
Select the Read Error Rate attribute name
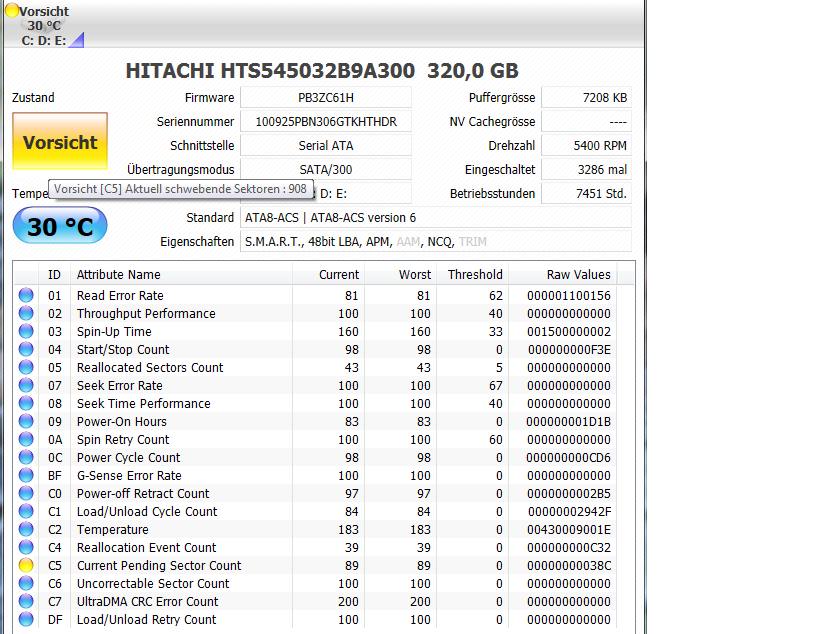point(120,296)
